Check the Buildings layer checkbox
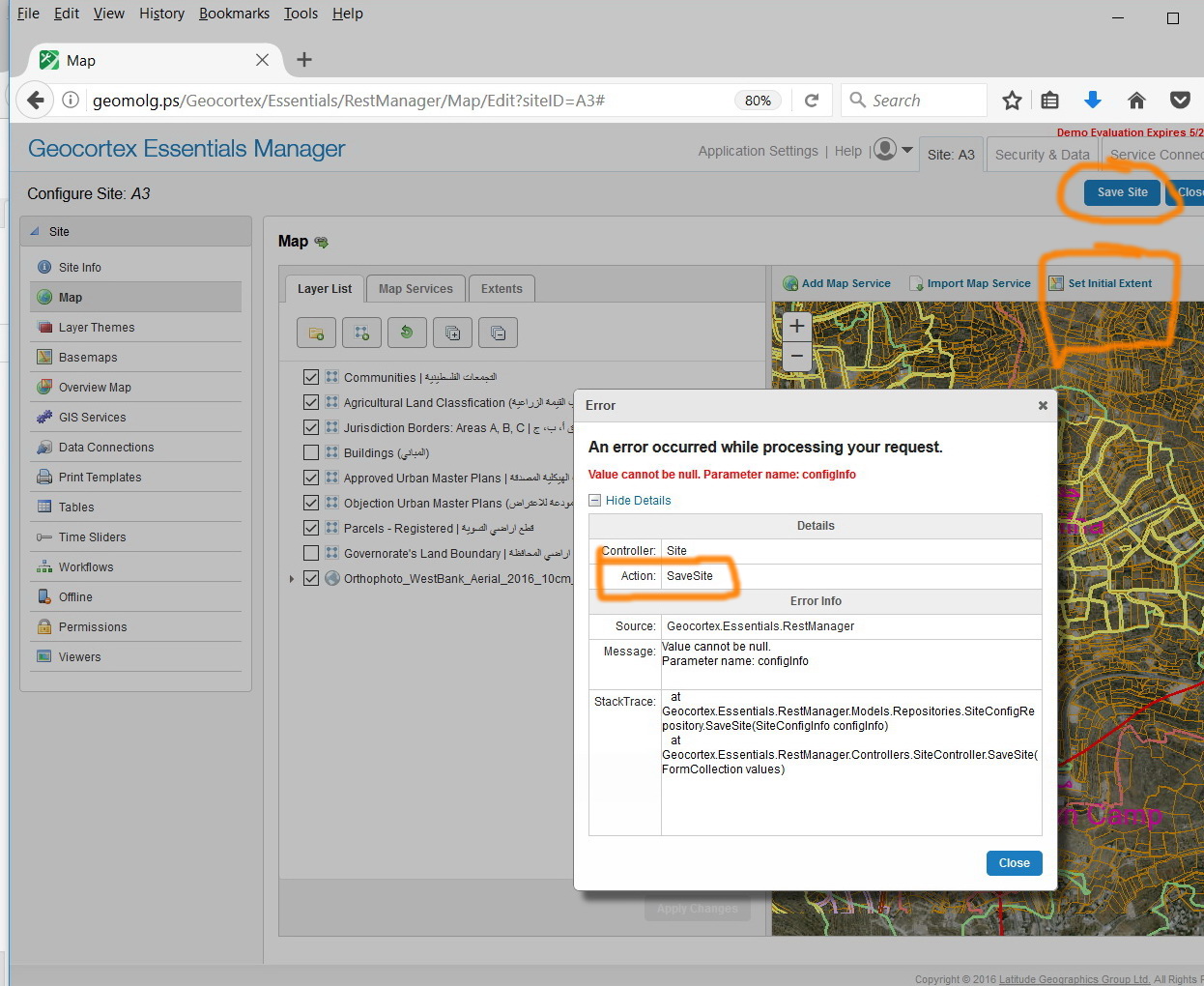This screenshot has width=1204, height=986. 311,452
